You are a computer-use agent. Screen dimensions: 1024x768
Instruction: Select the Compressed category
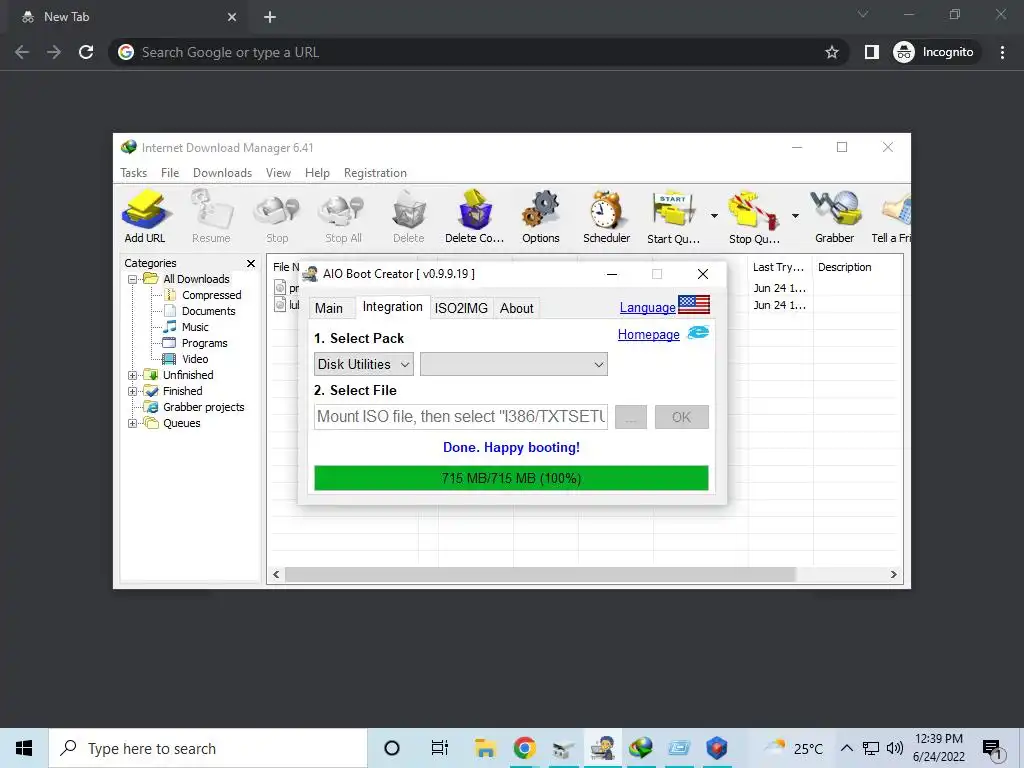[x=211, y=295]
